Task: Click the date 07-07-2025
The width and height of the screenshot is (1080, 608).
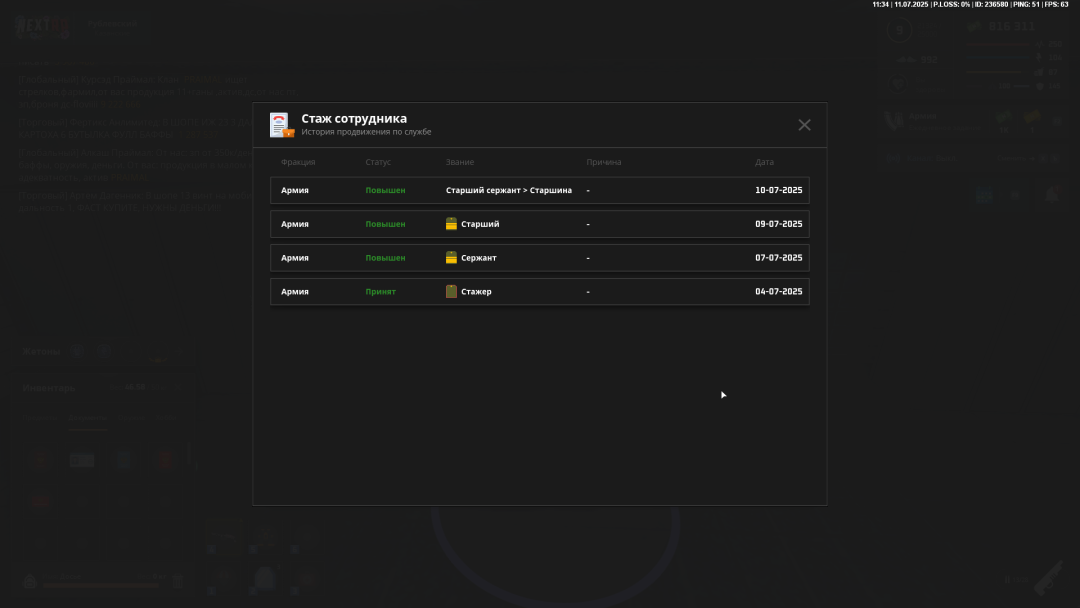Action: [778, 258]
